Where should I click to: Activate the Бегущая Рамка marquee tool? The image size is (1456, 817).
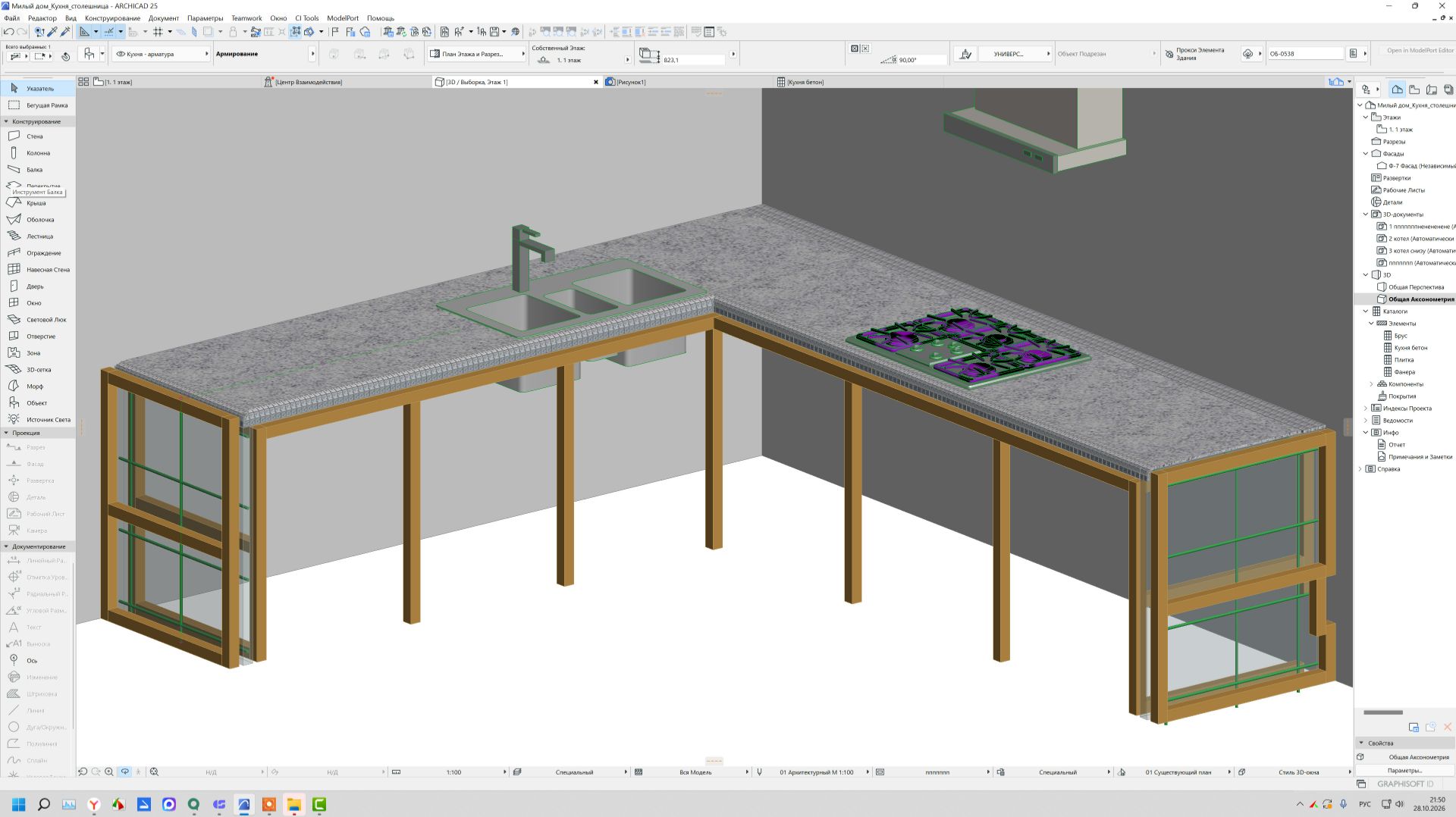[x=36, y=105]
